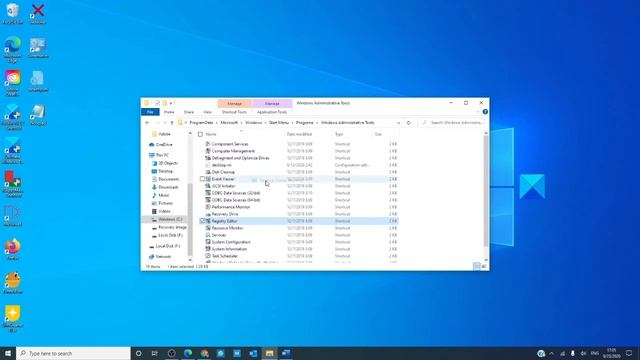Click the Firefox desktop icon

(x=13, y=249)
